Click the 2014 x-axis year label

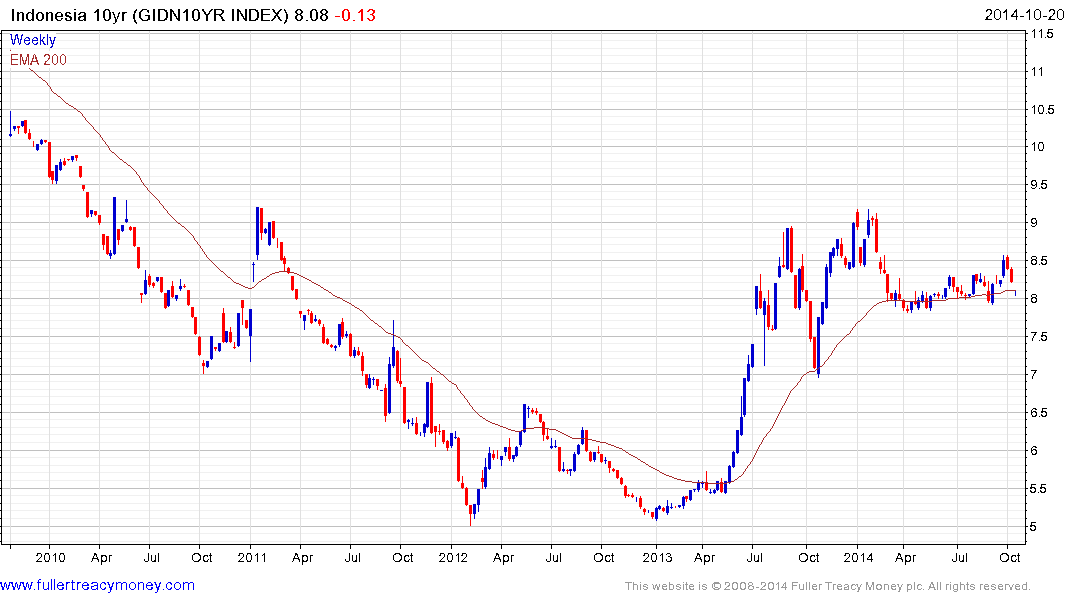pyautogui.click(x=858, y=557)
